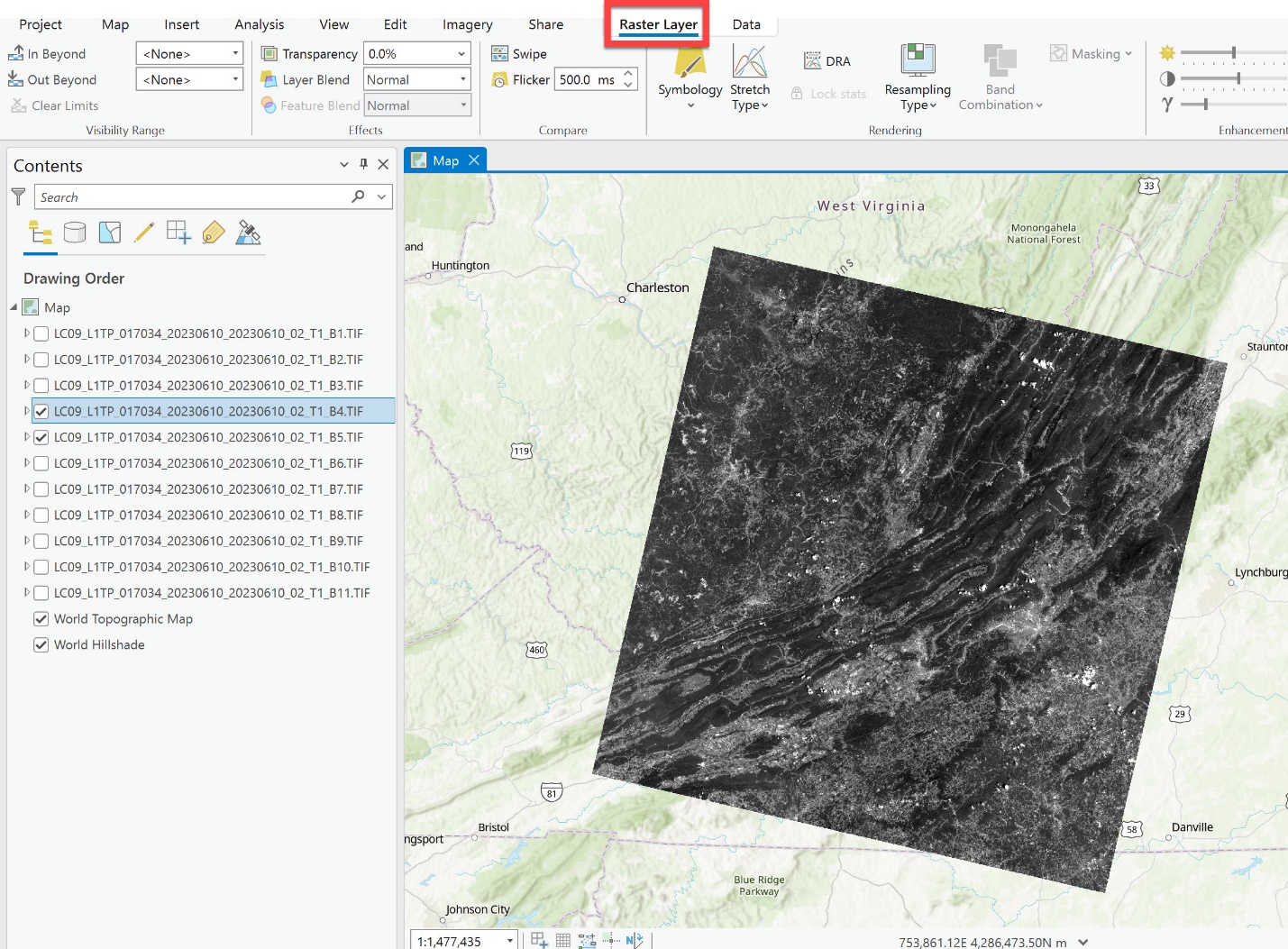The height and width of the screenshot is (949, 1288).
Task: Open Masking options in the ribbon
Action: (1091, 54)
